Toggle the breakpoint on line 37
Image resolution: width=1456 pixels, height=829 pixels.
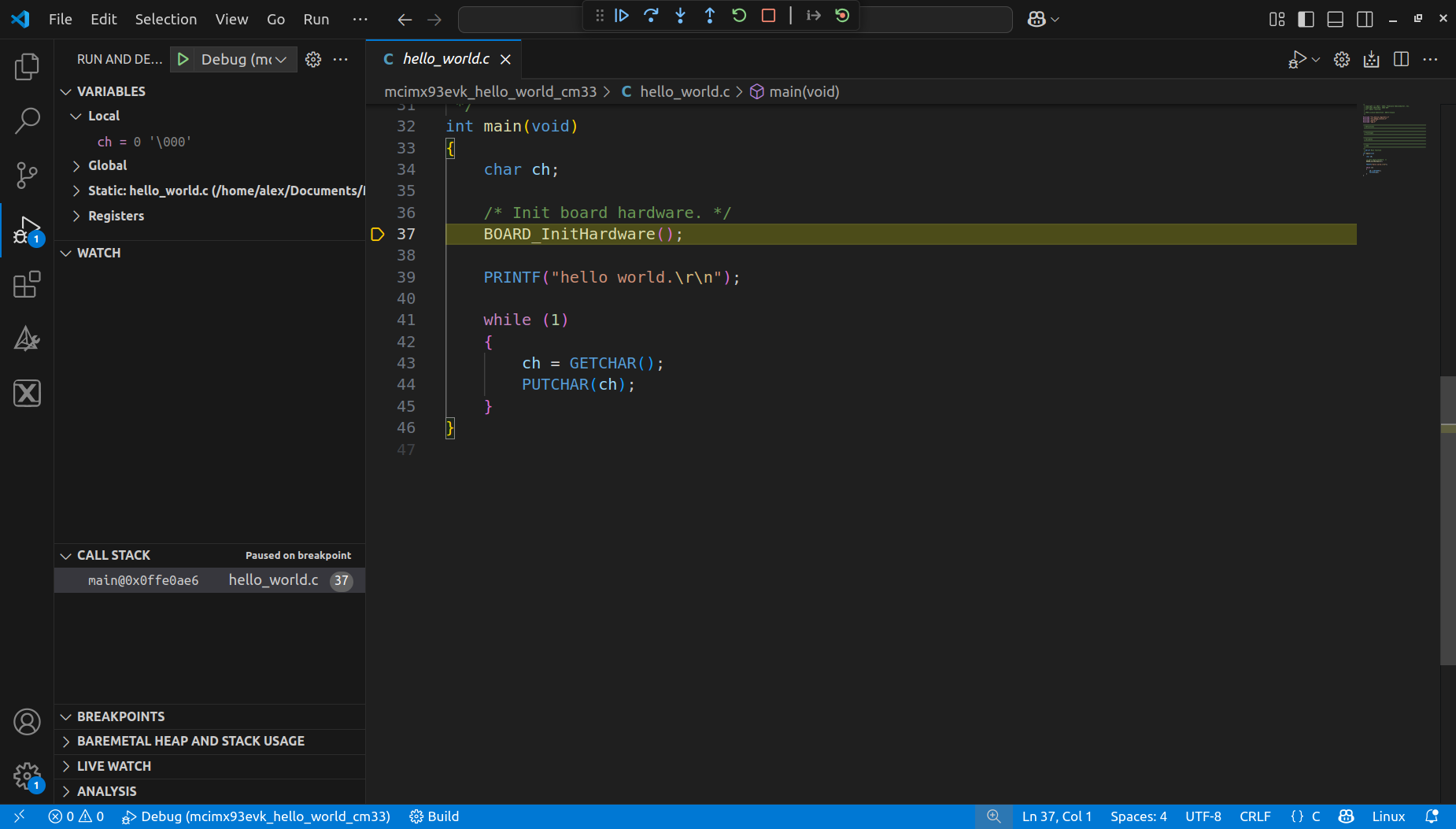click(x=379, y=234)
